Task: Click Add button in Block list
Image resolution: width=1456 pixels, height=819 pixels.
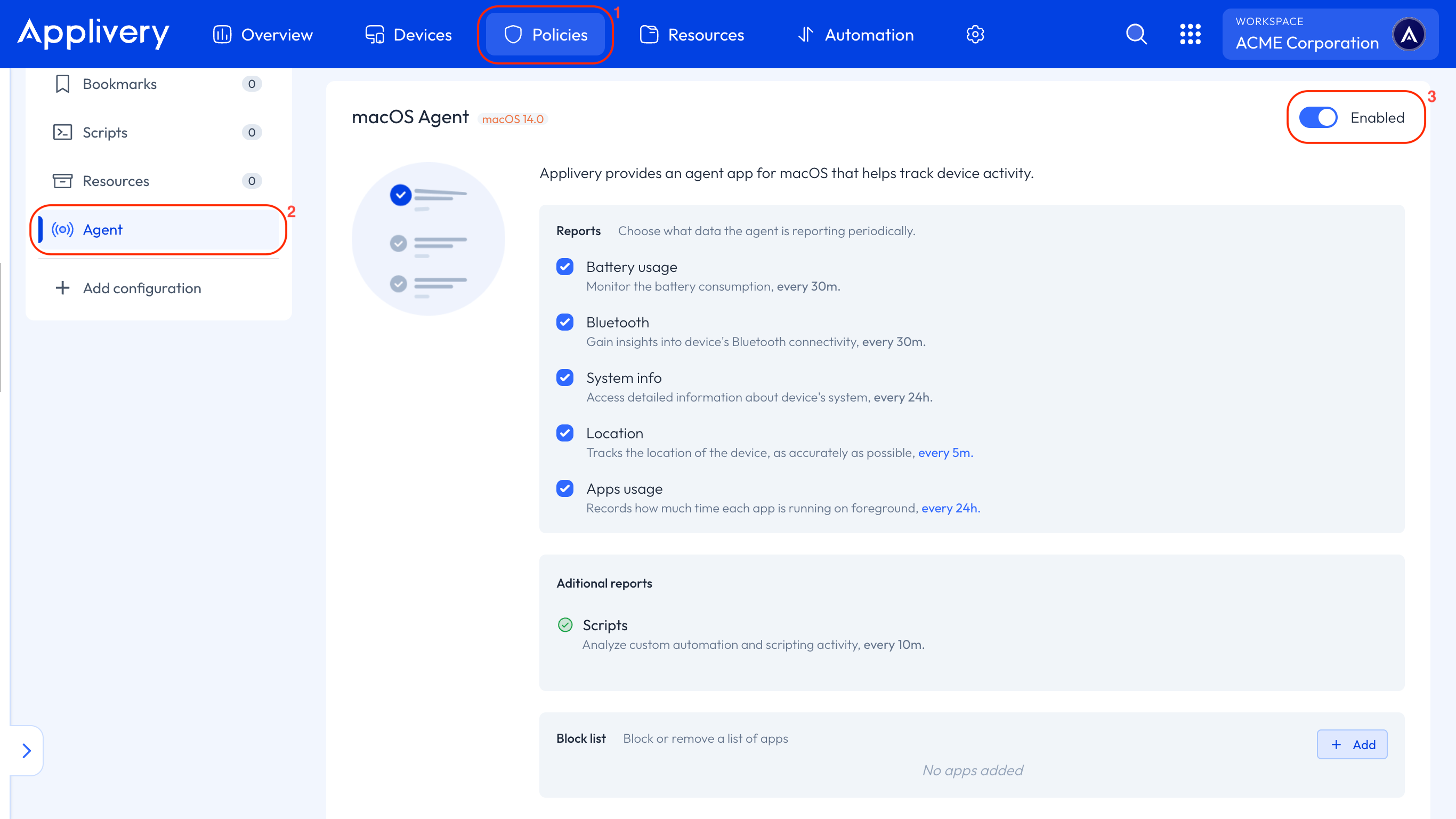Action: point(1352,744)
